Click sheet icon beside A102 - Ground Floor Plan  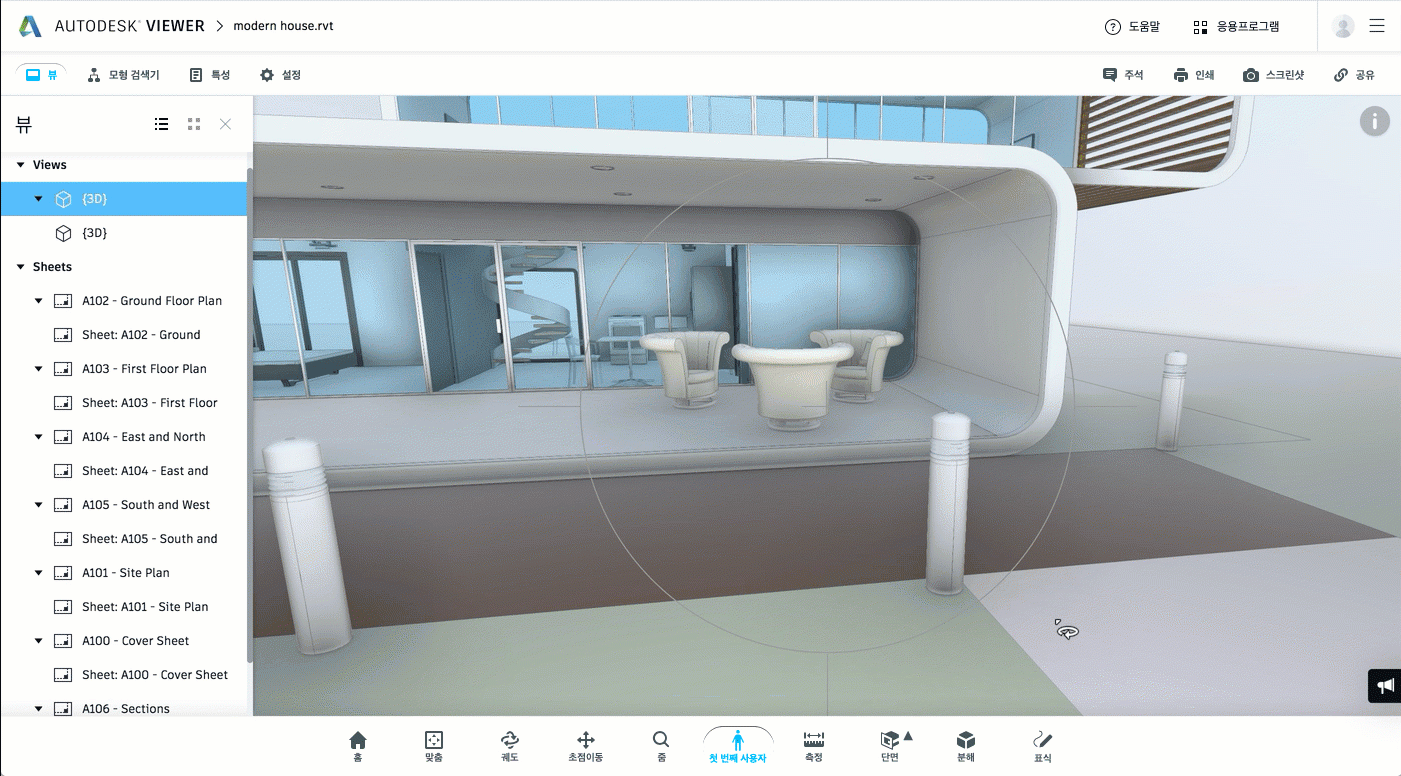coord(63,301)
